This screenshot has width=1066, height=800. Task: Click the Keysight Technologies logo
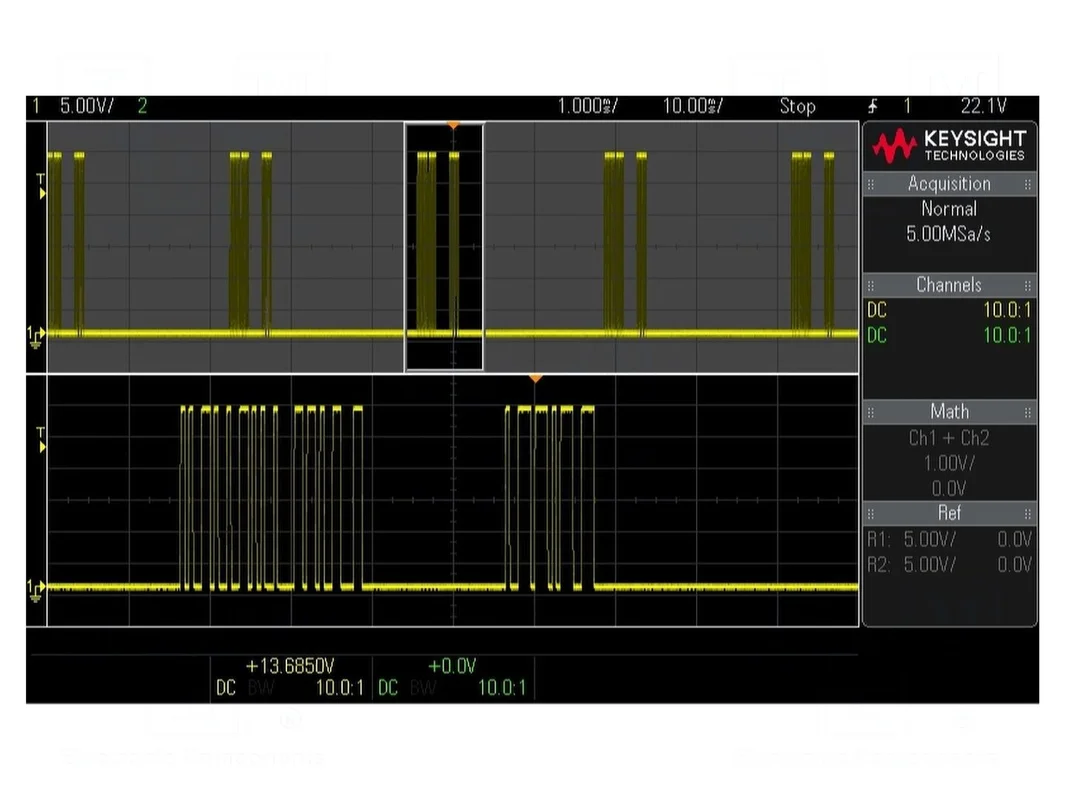point(949,145)
